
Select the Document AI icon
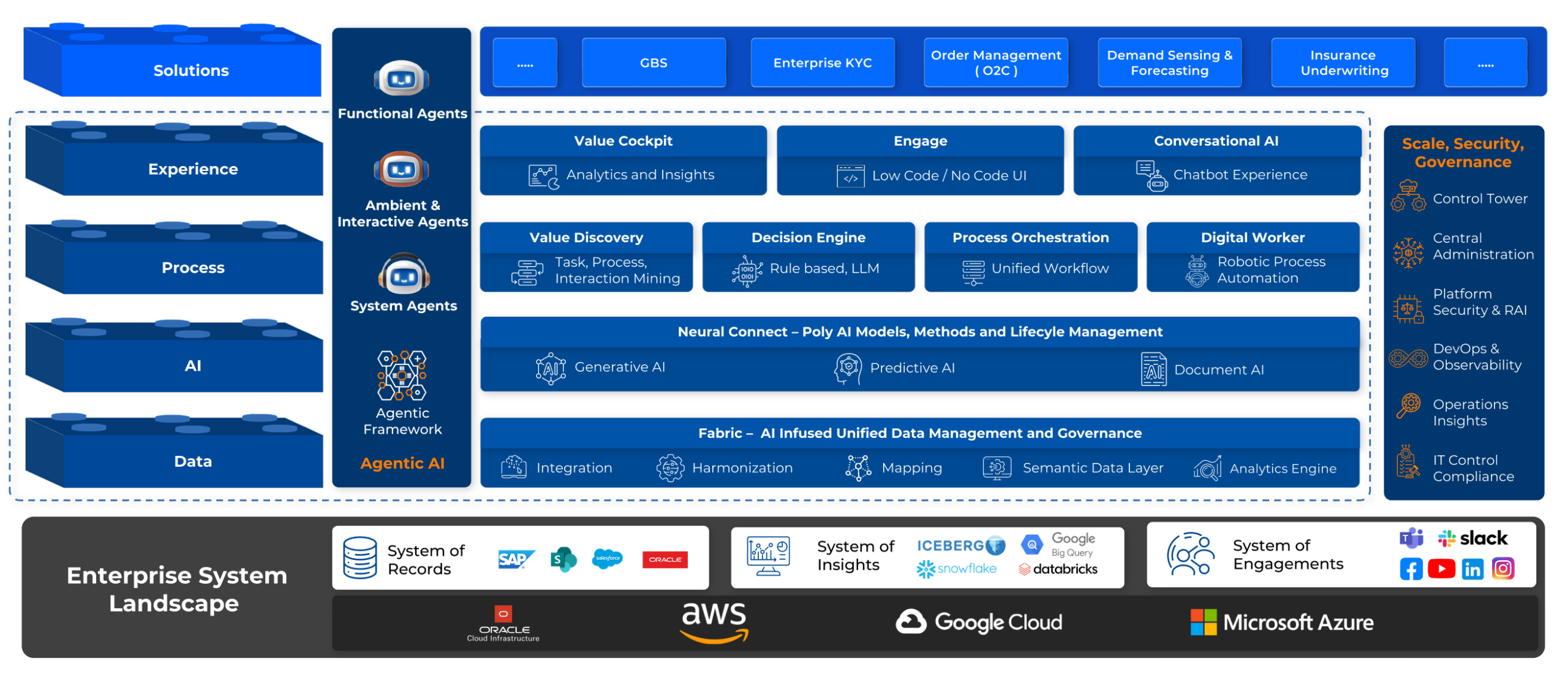coord(1153,369)
